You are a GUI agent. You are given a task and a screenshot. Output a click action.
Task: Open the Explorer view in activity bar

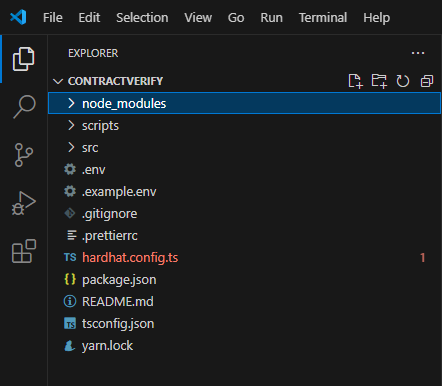coord(23,59)
